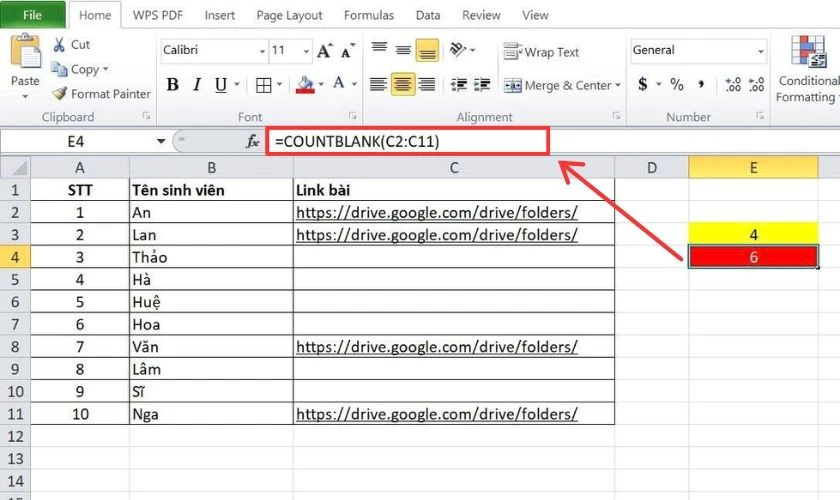This screenshot has width=840, height=500.
Task: Activate the Format Painter brush
Action: [60, 94]
